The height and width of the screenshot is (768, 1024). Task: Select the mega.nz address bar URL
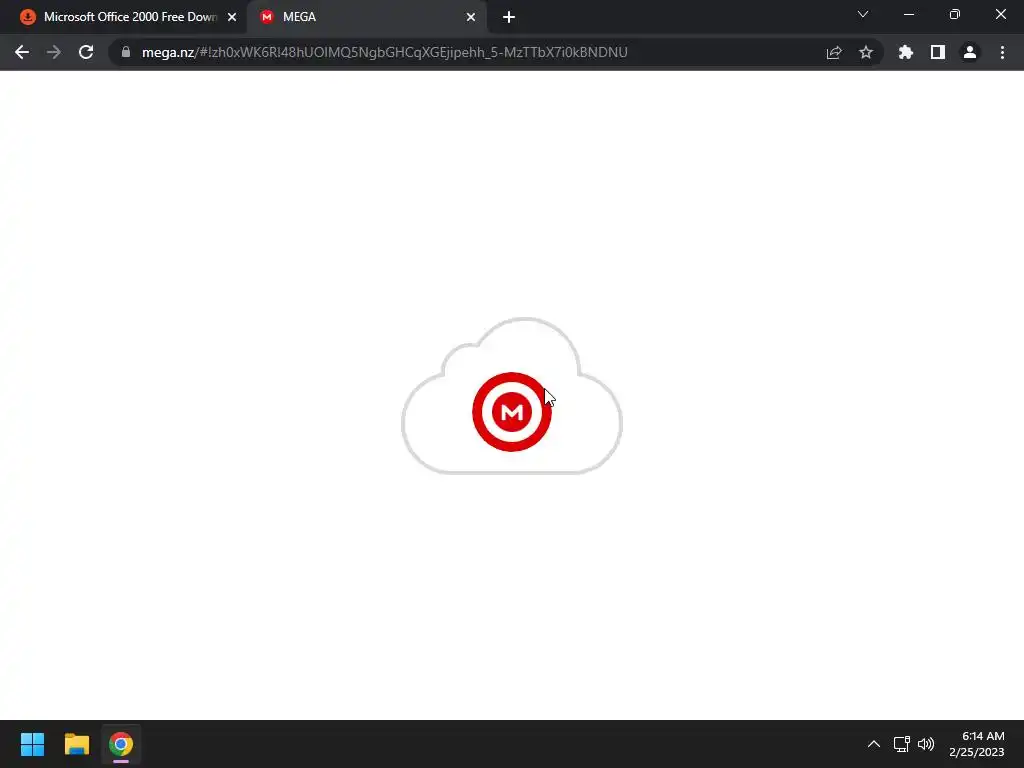(x=385, y=52)
